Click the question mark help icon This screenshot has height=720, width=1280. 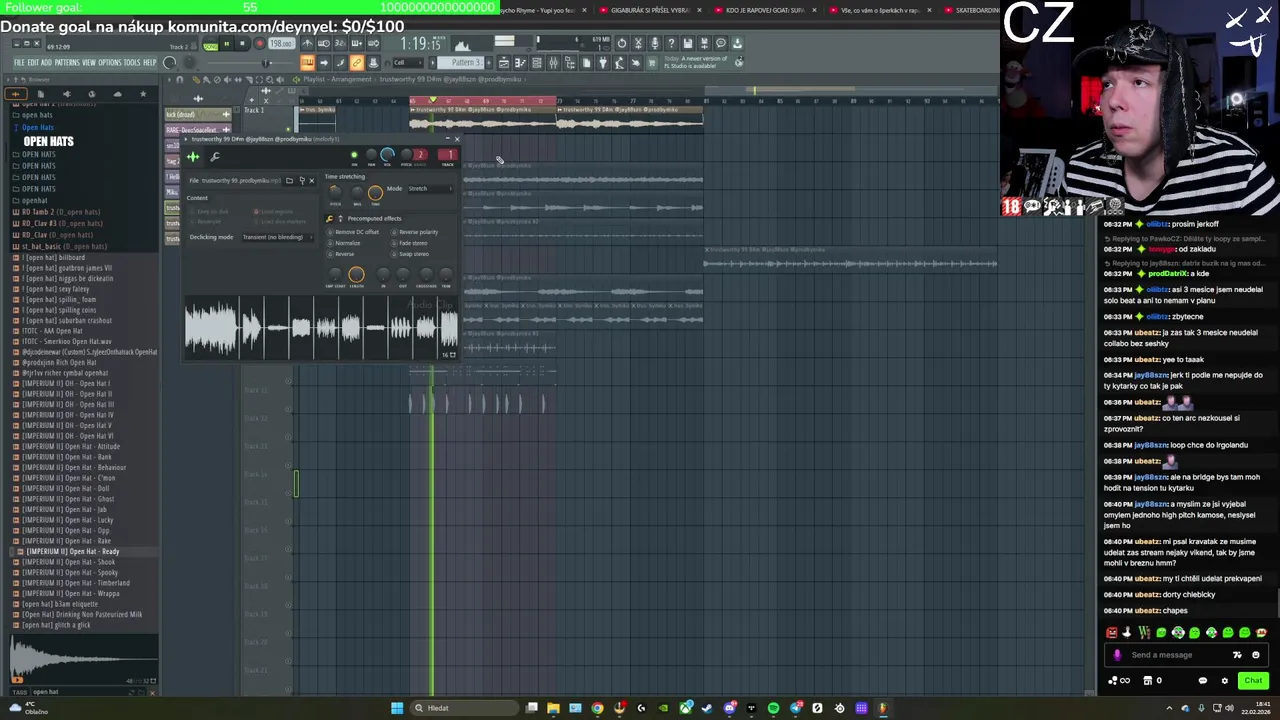(672, 43)
